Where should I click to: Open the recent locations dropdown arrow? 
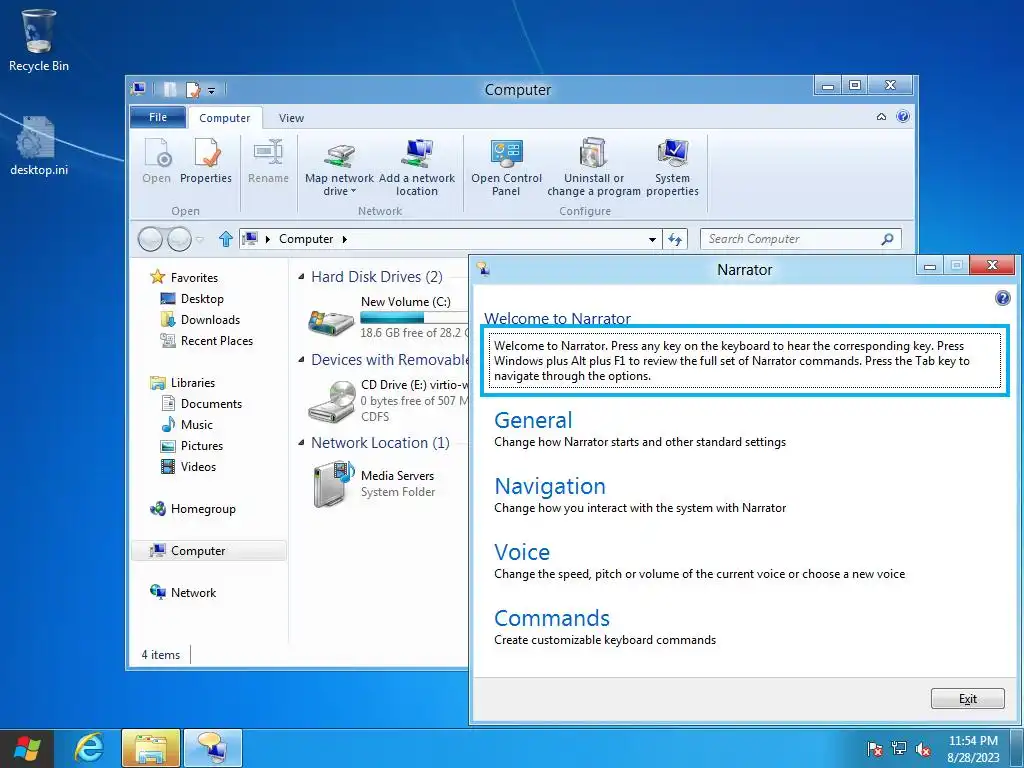200,240
